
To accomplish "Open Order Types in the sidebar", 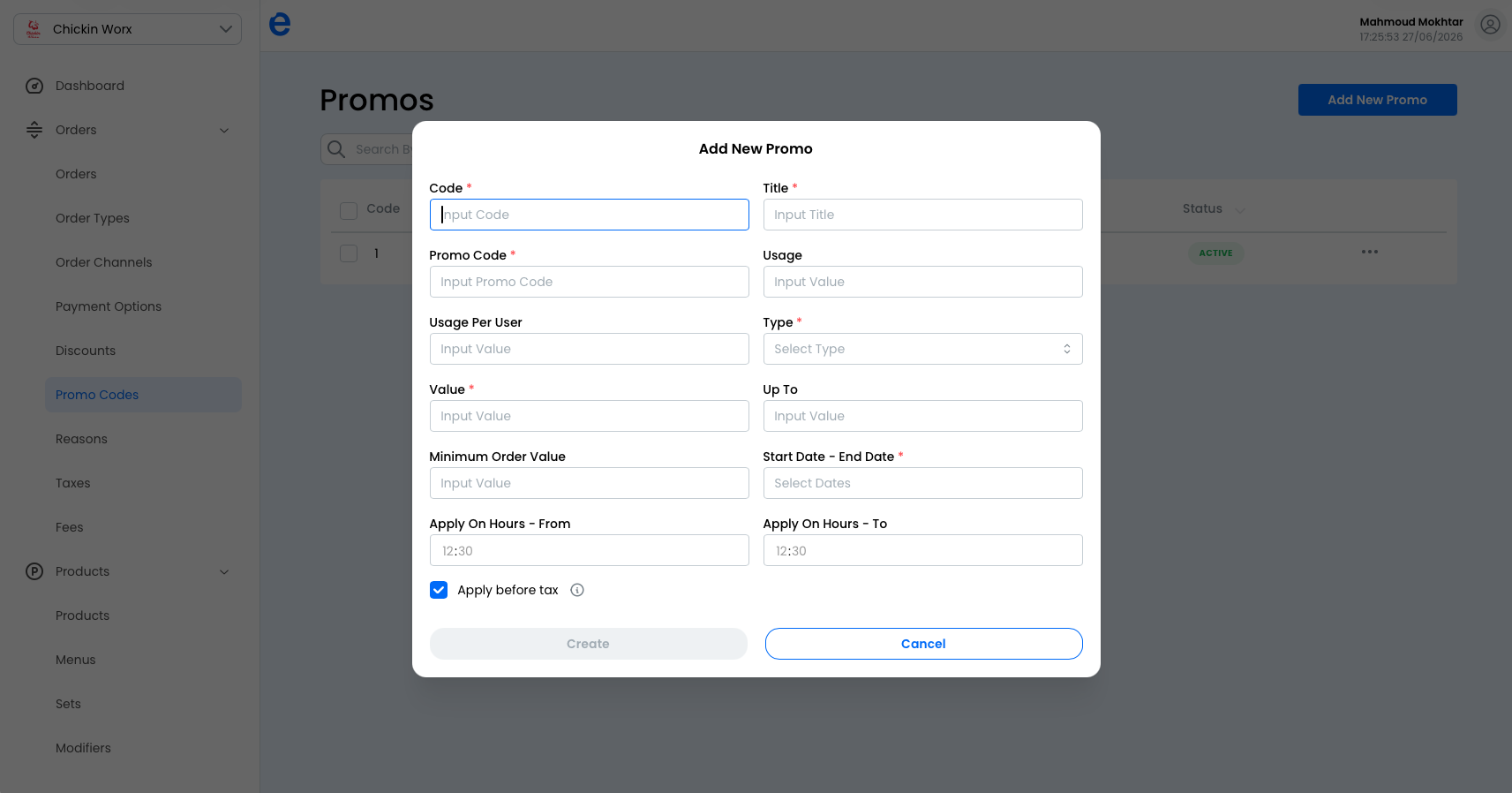I will tap(93, 218).
